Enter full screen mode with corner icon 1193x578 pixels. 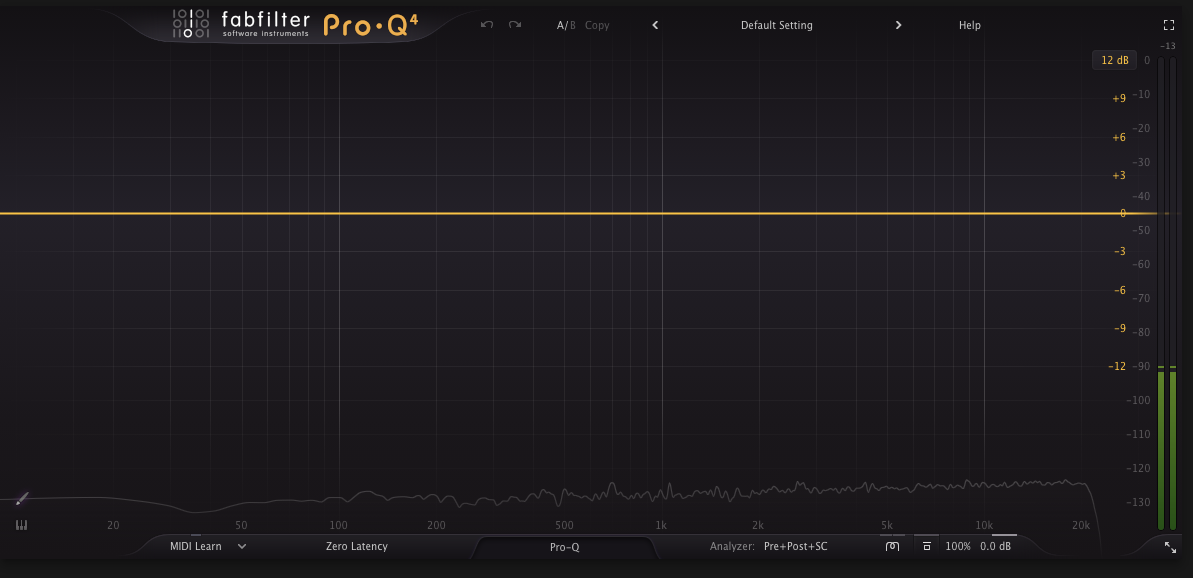pos(1168,25)
